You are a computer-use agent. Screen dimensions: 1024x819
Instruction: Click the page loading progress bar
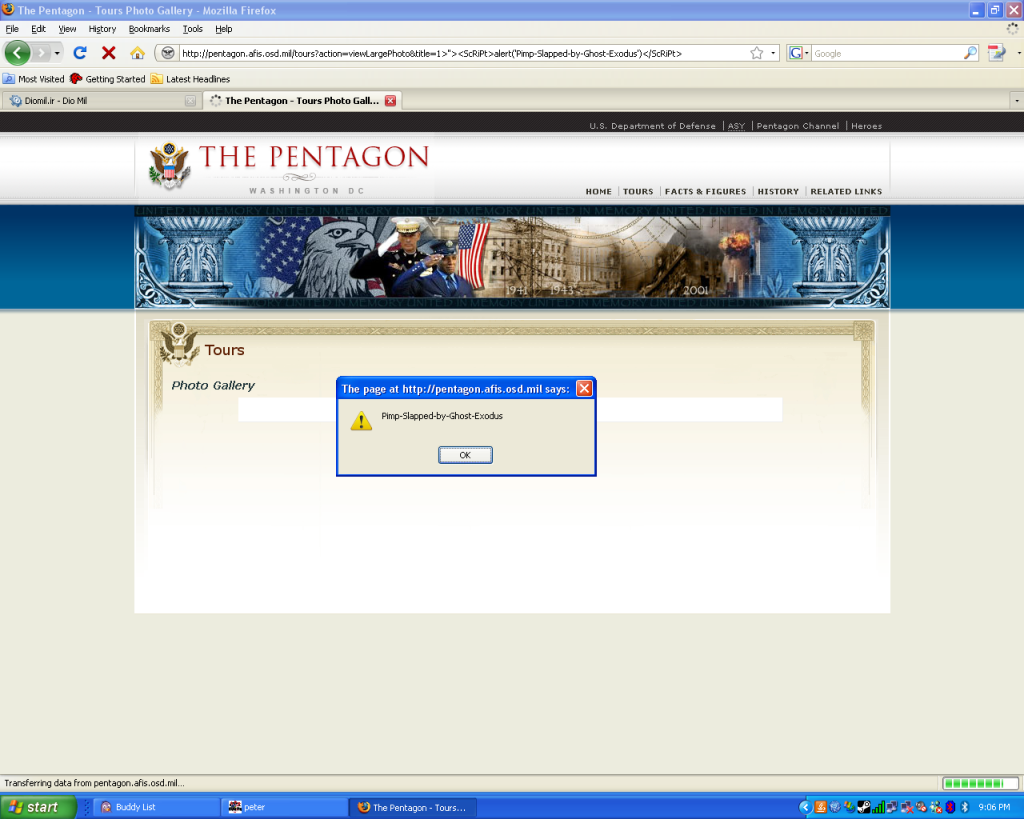pyautogui.click(x=980, y=783)
